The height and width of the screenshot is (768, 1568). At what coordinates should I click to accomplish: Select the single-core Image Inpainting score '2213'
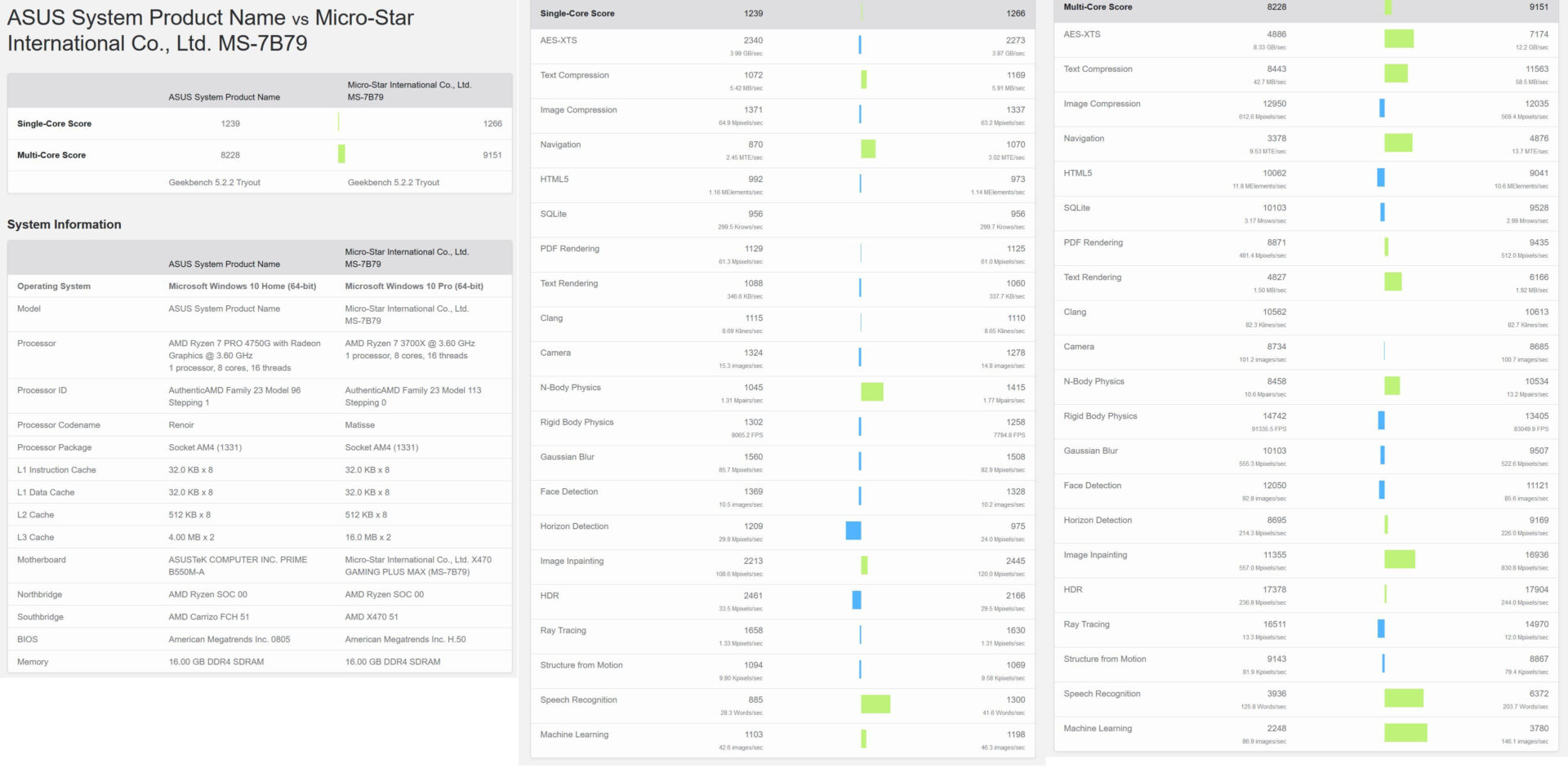click(753, 561)
